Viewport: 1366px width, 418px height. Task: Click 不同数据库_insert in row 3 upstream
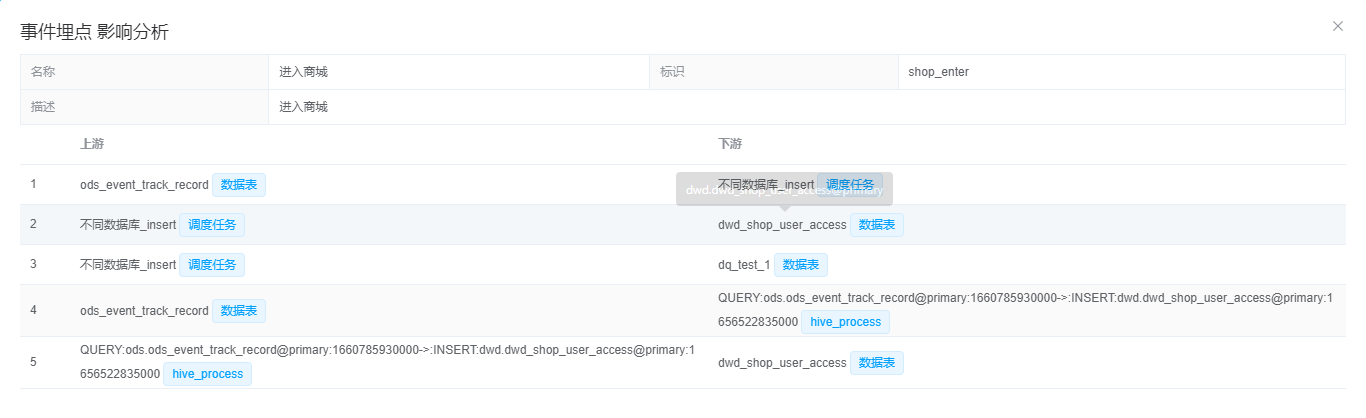[x=127, y=265]
